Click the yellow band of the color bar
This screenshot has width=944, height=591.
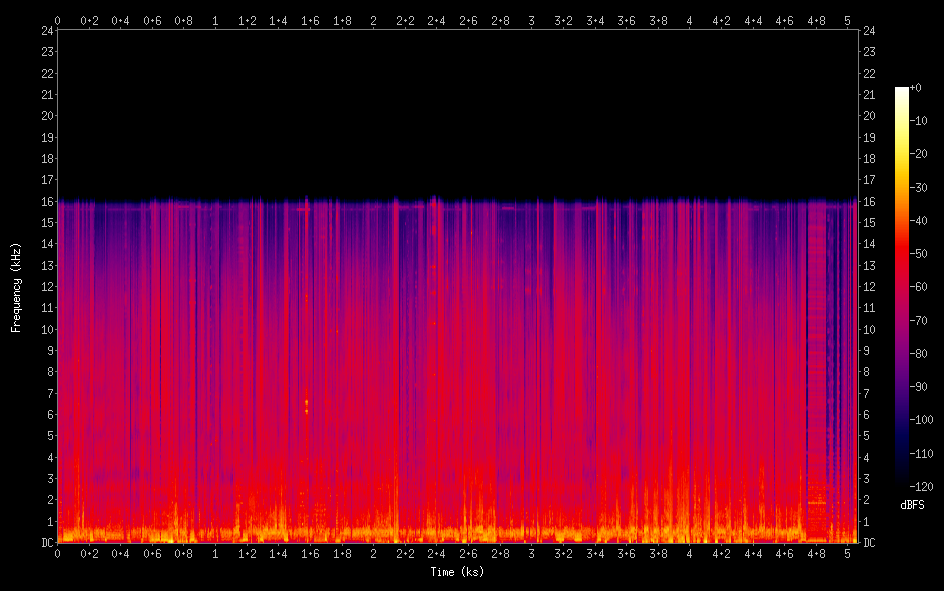pyautogui.click(x=902, y=160)
